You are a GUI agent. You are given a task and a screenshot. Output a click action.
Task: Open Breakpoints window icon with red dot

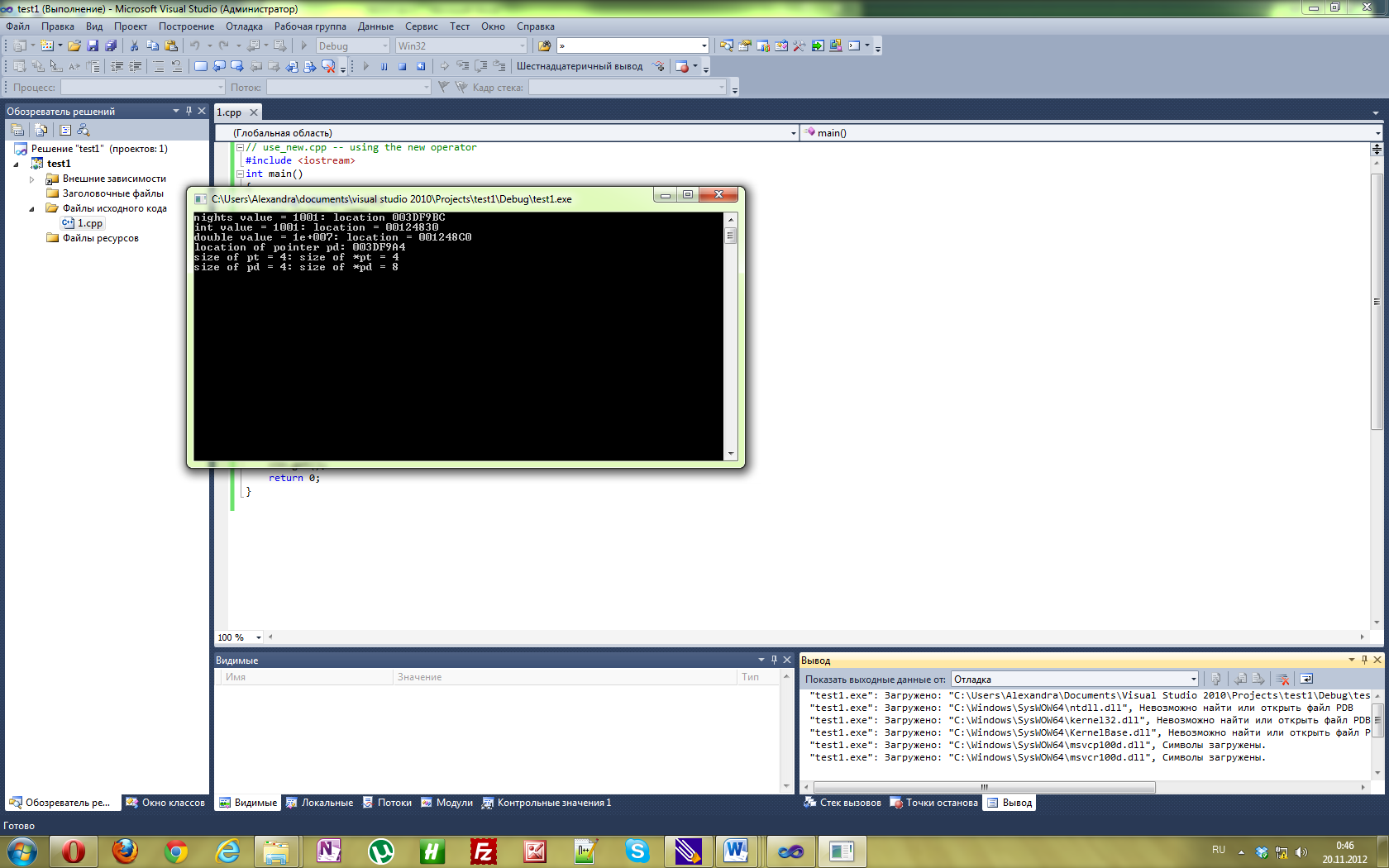pos(682,66)
